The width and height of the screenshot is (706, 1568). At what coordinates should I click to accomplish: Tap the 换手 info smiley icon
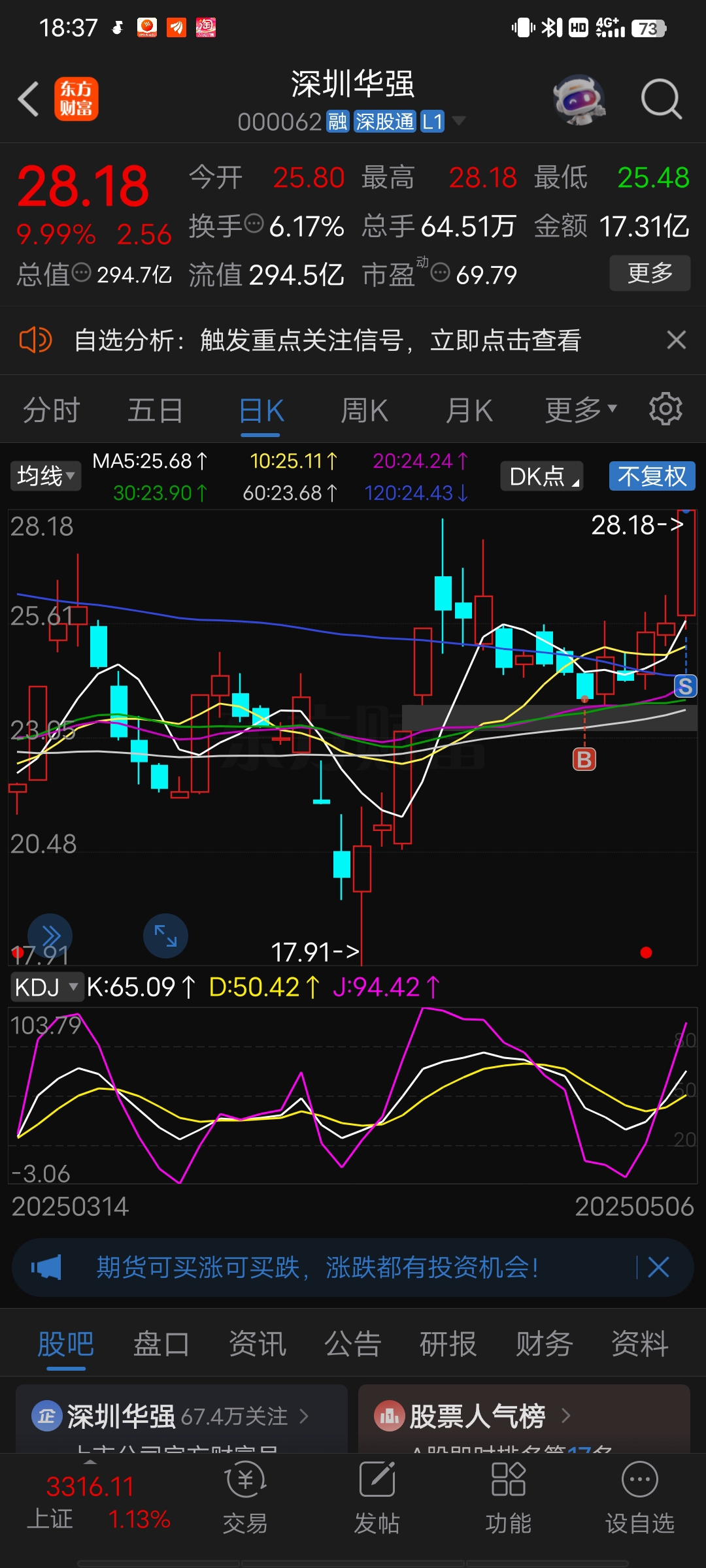[254, 223]
